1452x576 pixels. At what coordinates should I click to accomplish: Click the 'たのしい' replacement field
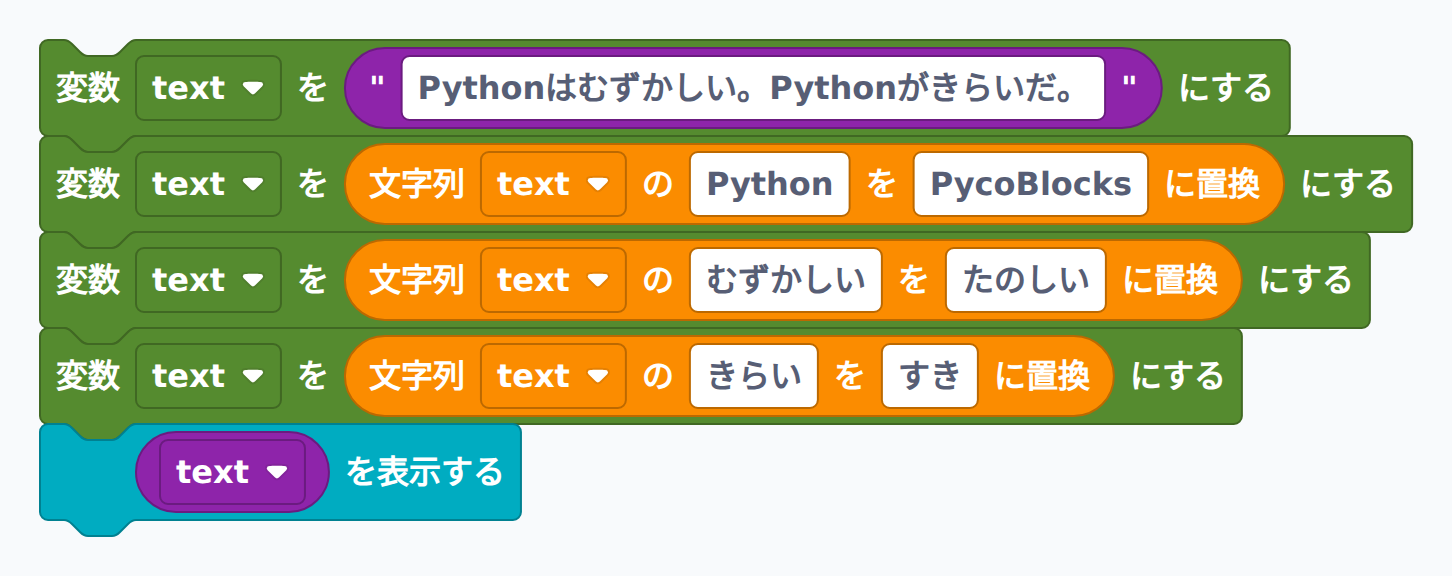click(1026, 280)
